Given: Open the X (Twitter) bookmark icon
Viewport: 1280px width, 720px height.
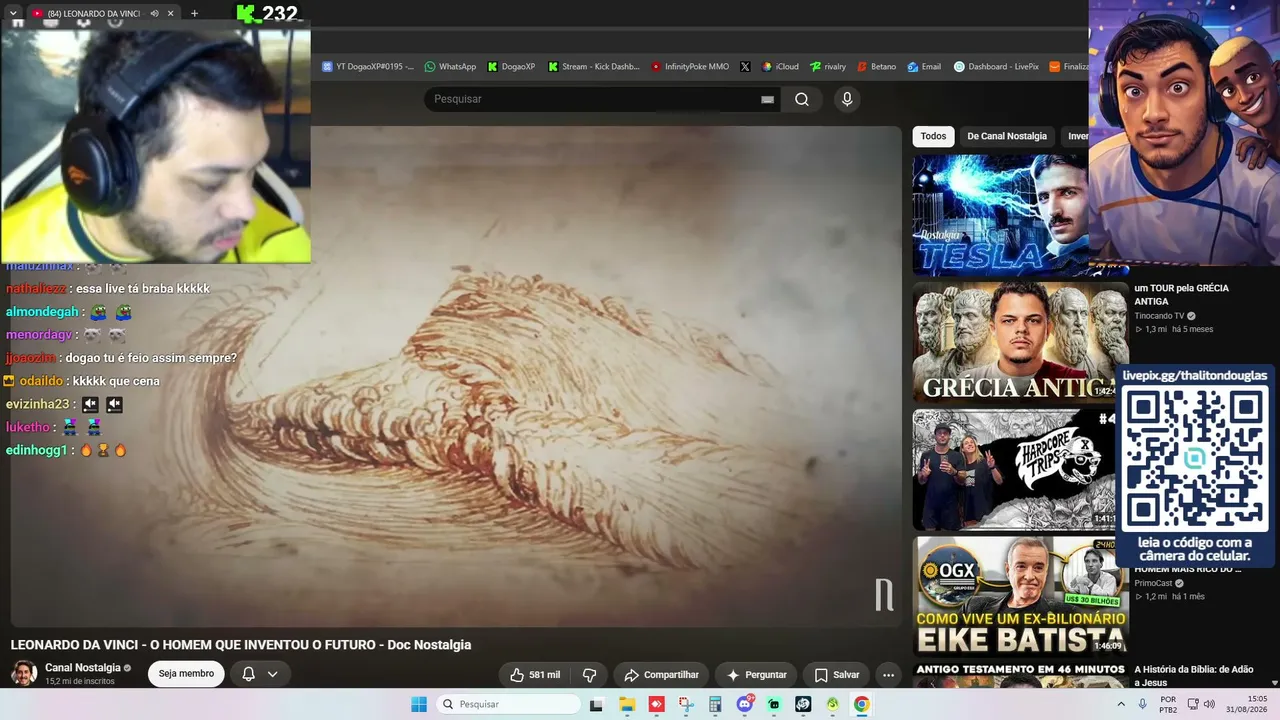Looking at the screenshot, I should pos(745,67).
